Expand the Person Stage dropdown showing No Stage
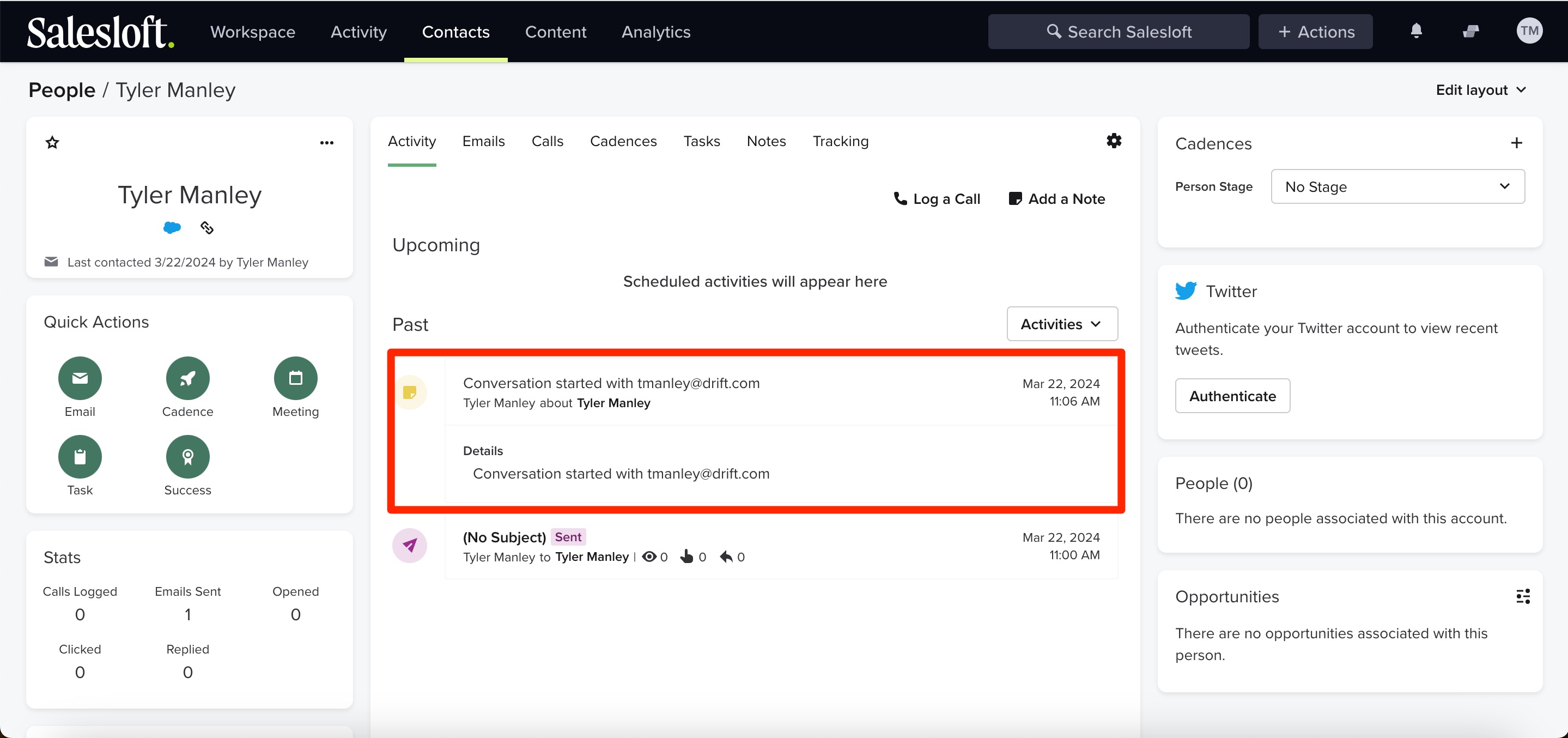 pos(1397,186)
